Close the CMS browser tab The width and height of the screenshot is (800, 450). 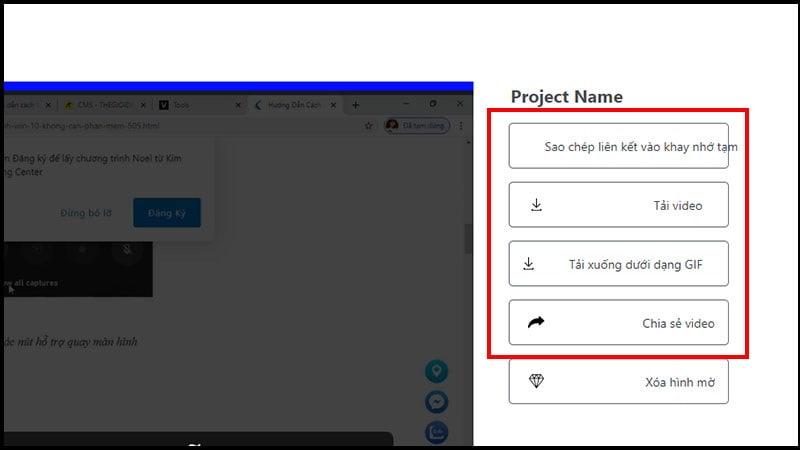[x=143, y=105]
